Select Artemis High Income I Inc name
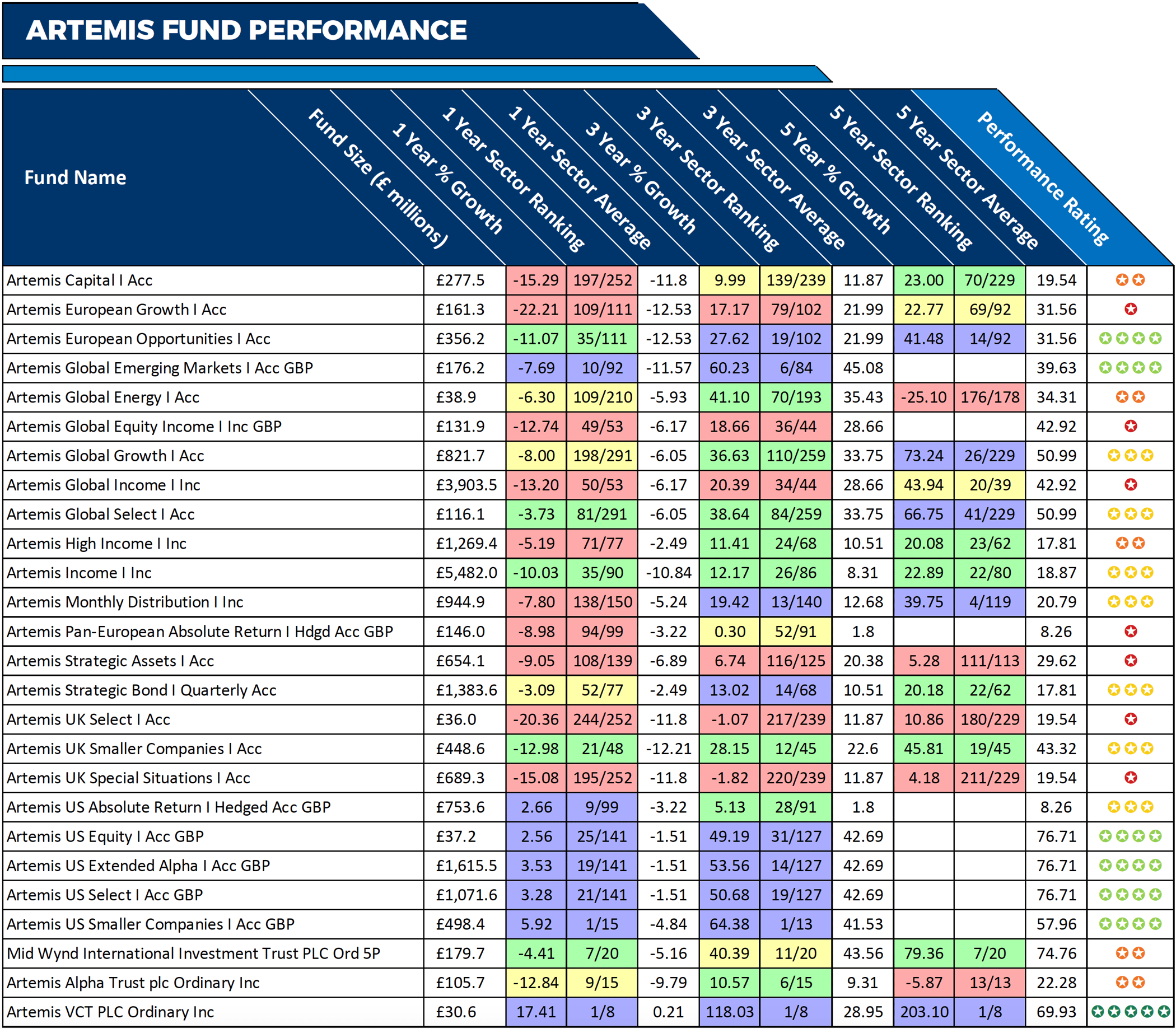1176x1029 pixels. tap(96, 544)
